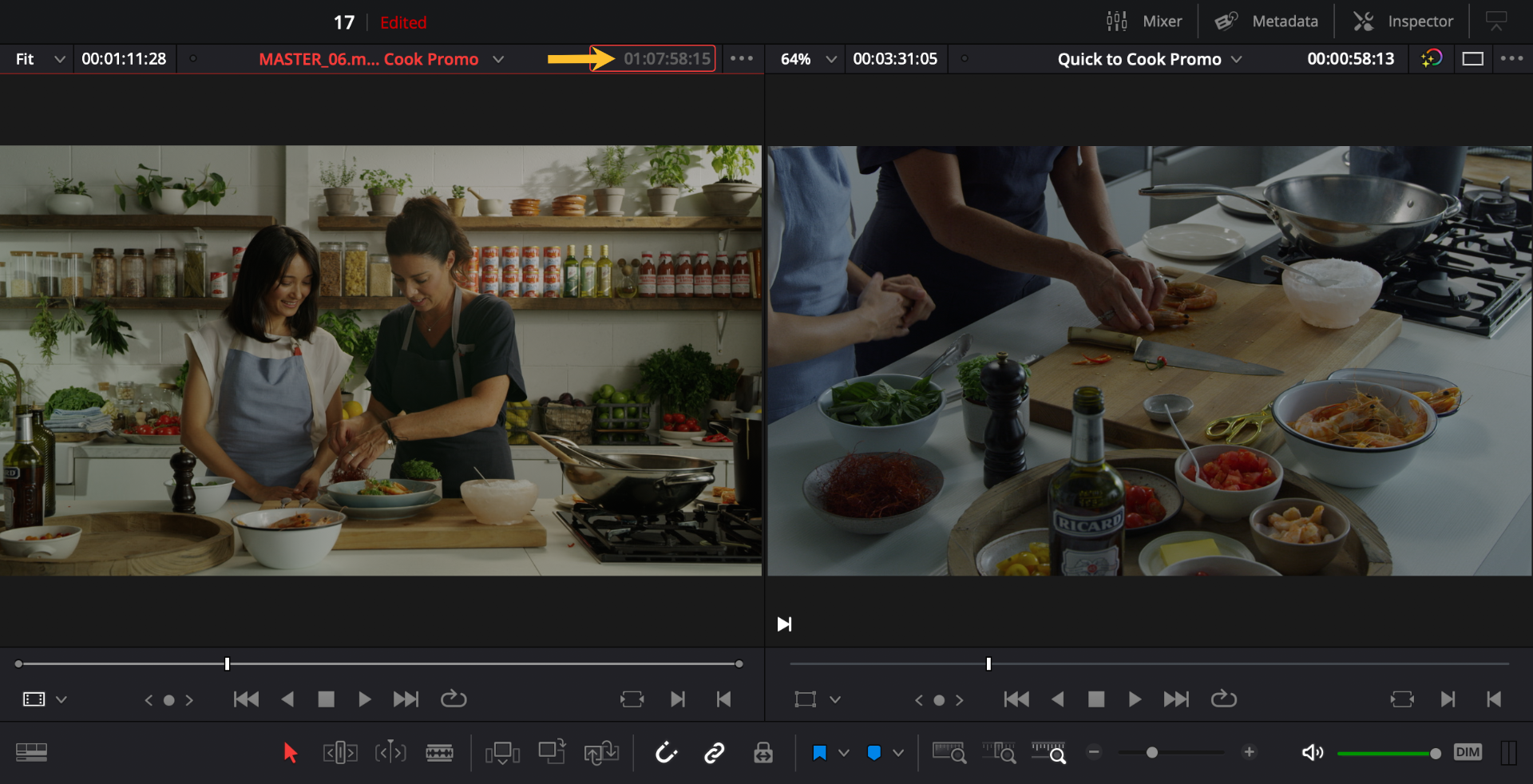Play the source viewer clip
1533x784 pixels.
tap(365, 699)
